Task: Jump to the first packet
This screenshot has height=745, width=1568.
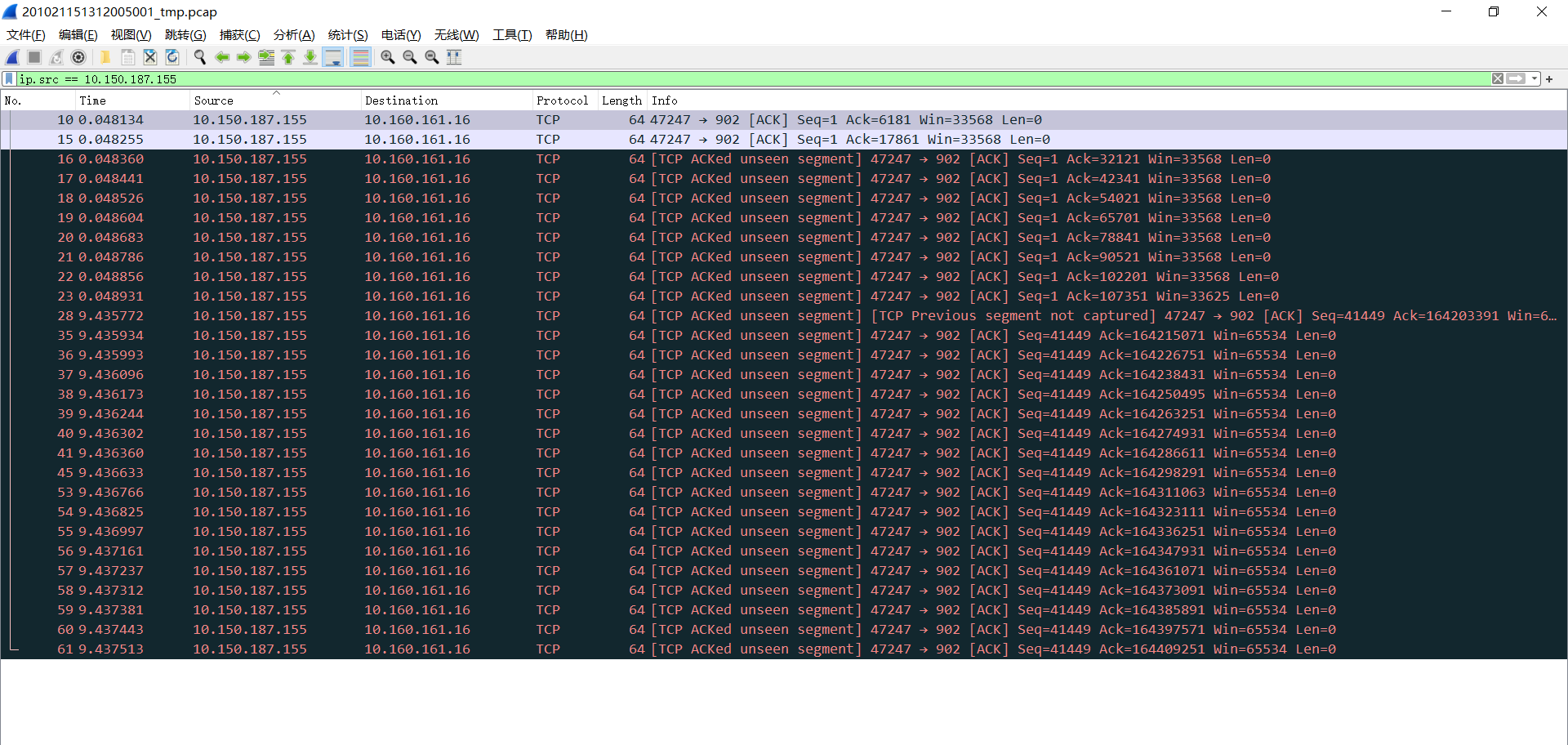Action: 288,57
